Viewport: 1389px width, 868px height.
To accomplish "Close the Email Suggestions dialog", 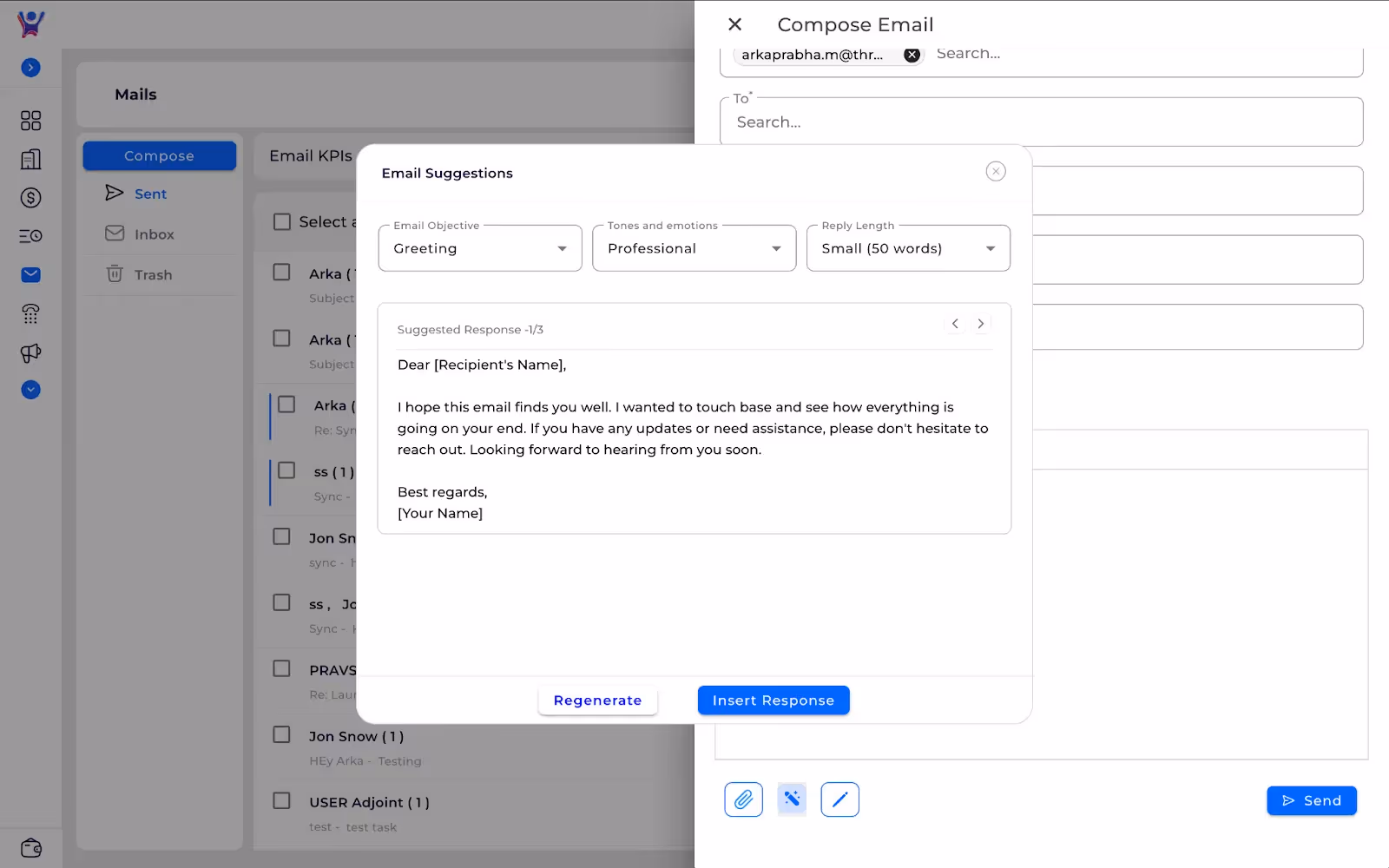I will pyautogui.click(x=996, y=172).
